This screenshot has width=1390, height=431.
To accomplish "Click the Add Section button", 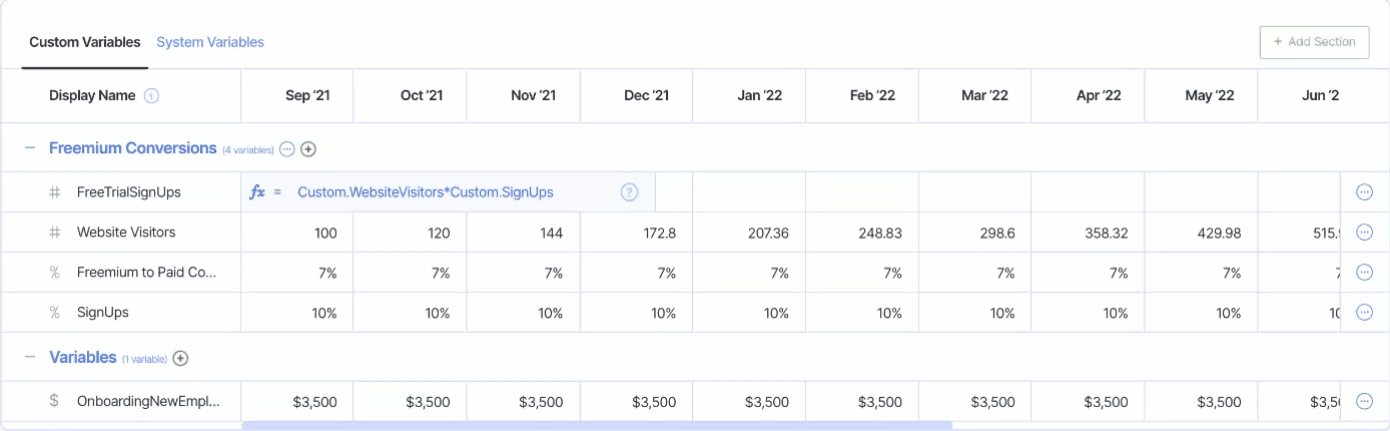I will (x=1314, y=42).
